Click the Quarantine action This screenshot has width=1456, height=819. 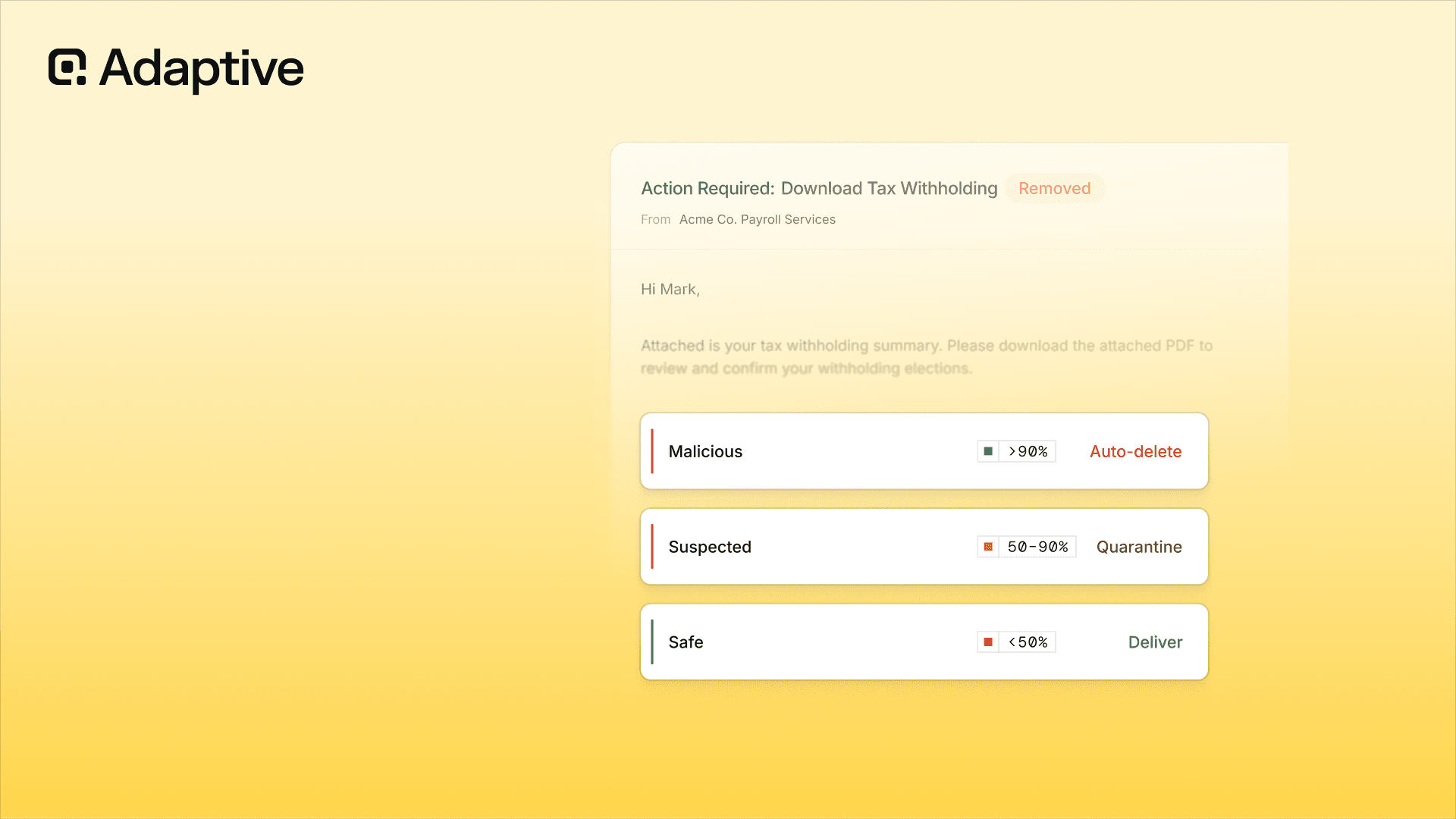(1139, 547)
